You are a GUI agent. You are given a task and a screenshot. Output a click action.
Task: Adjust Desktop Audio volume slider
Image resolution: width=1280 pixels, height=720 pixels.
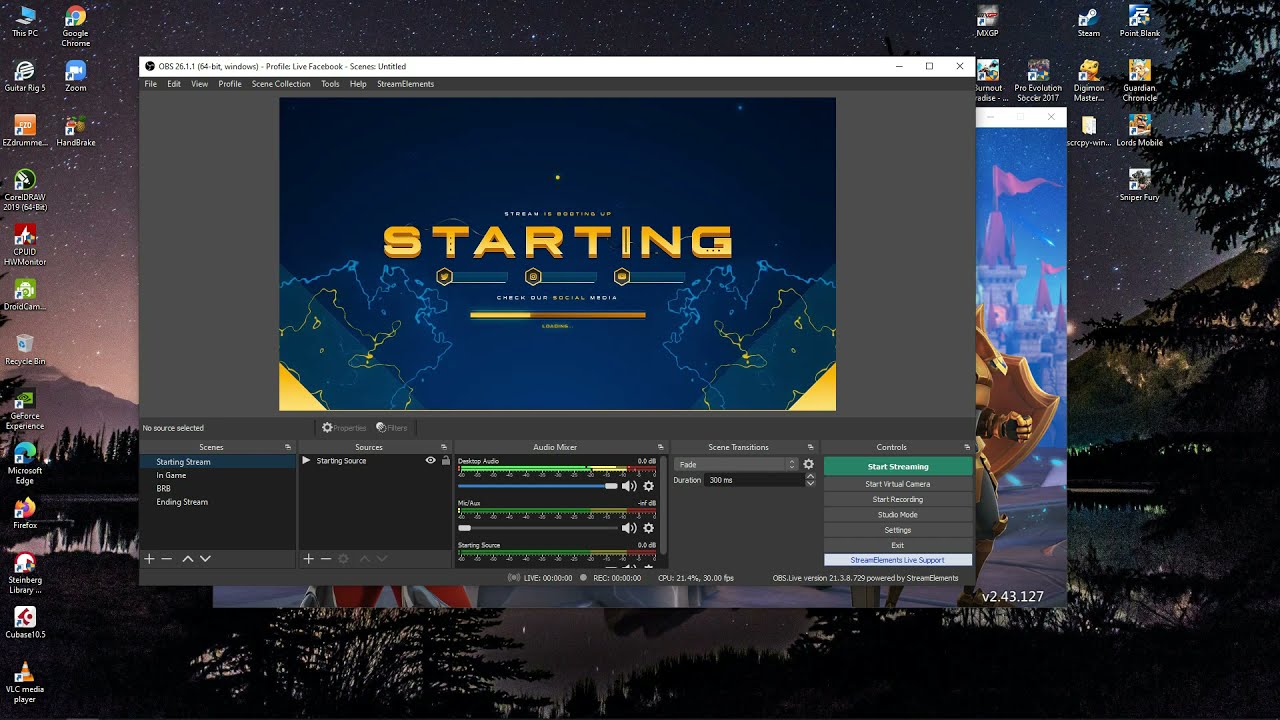click(x=538, y=486)
